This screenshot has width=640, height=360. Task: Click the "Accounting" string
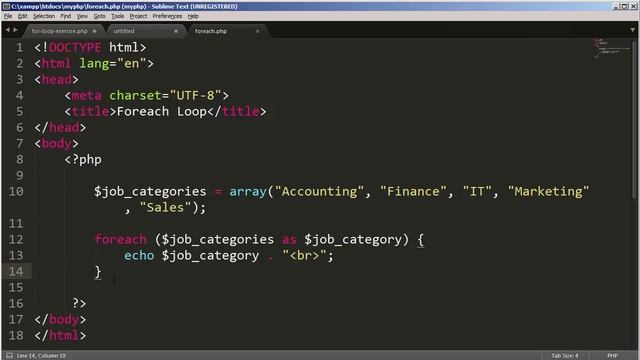319,191
